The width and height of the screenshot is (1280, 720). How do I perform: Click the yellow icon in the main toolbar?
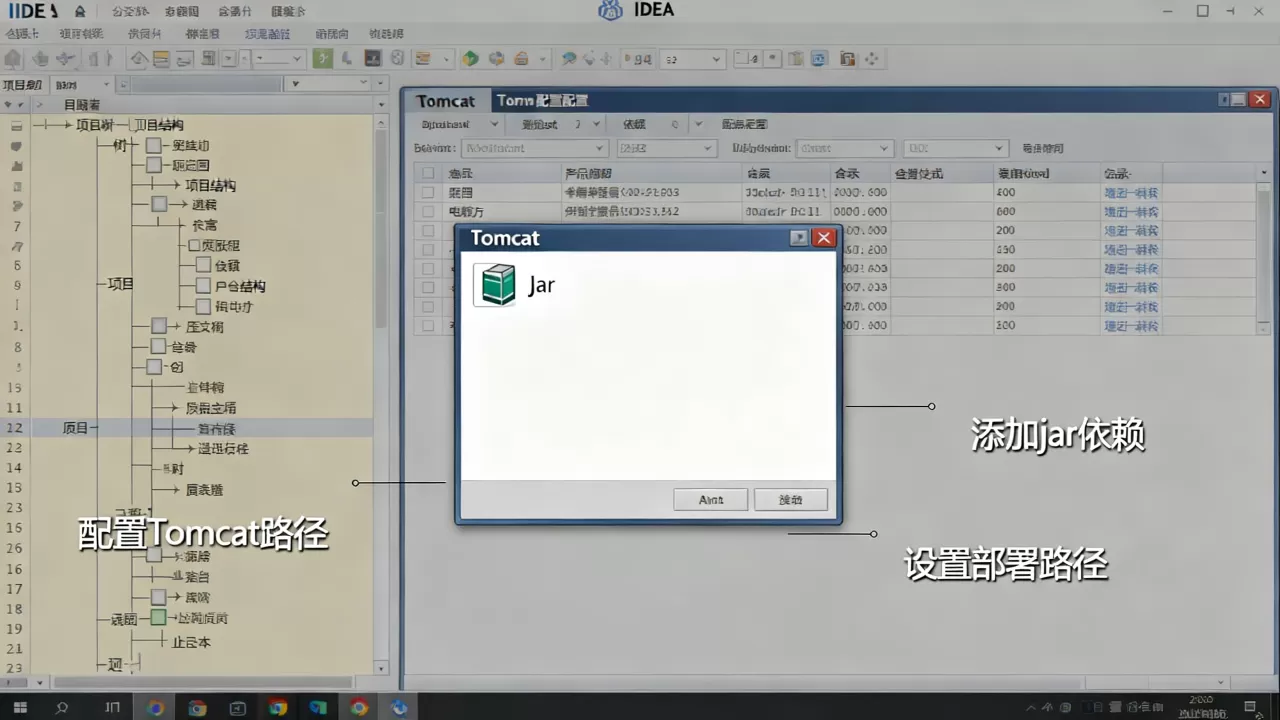[161, 59]
